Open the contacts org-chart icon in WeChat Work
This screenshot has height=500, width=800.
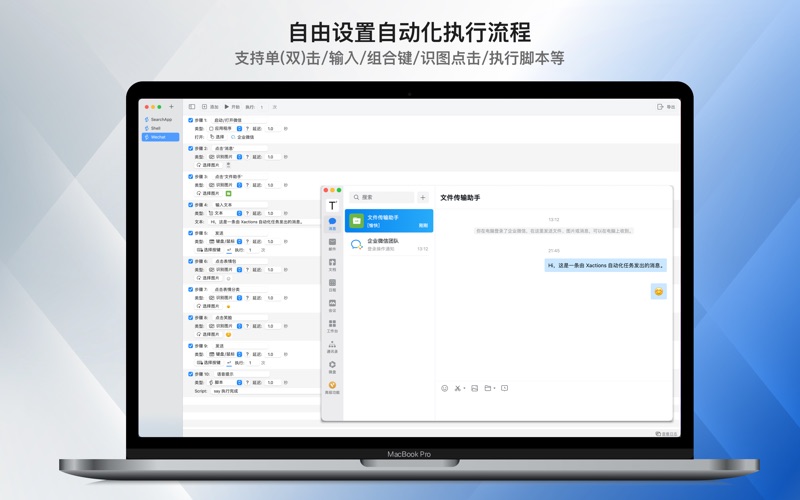[x=332, y=346]
